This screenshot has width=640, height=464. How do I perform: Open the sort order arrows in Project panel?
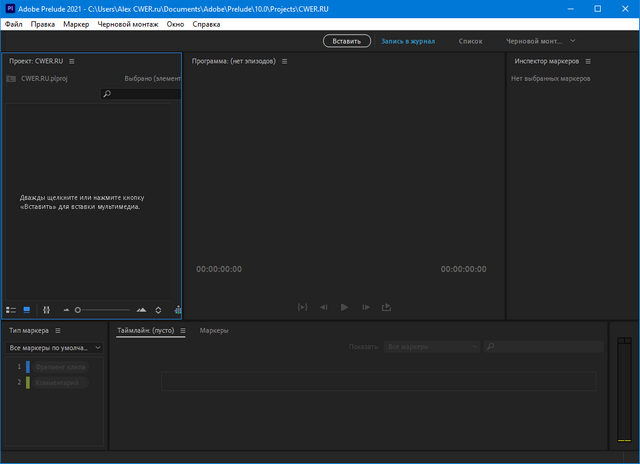pos(158,310)
